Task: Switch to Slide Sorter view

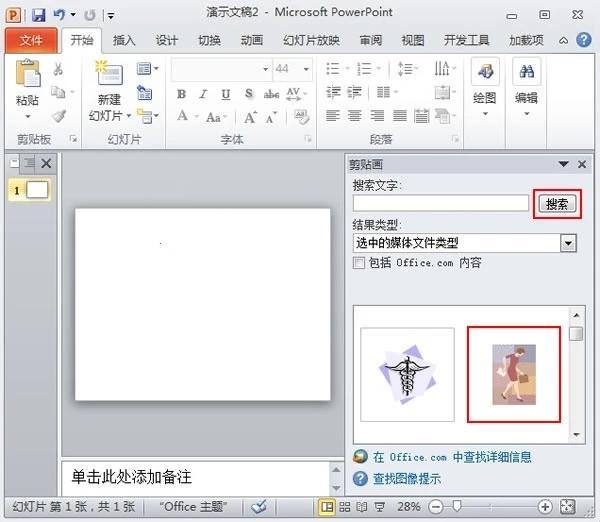Action: [344, 507]
